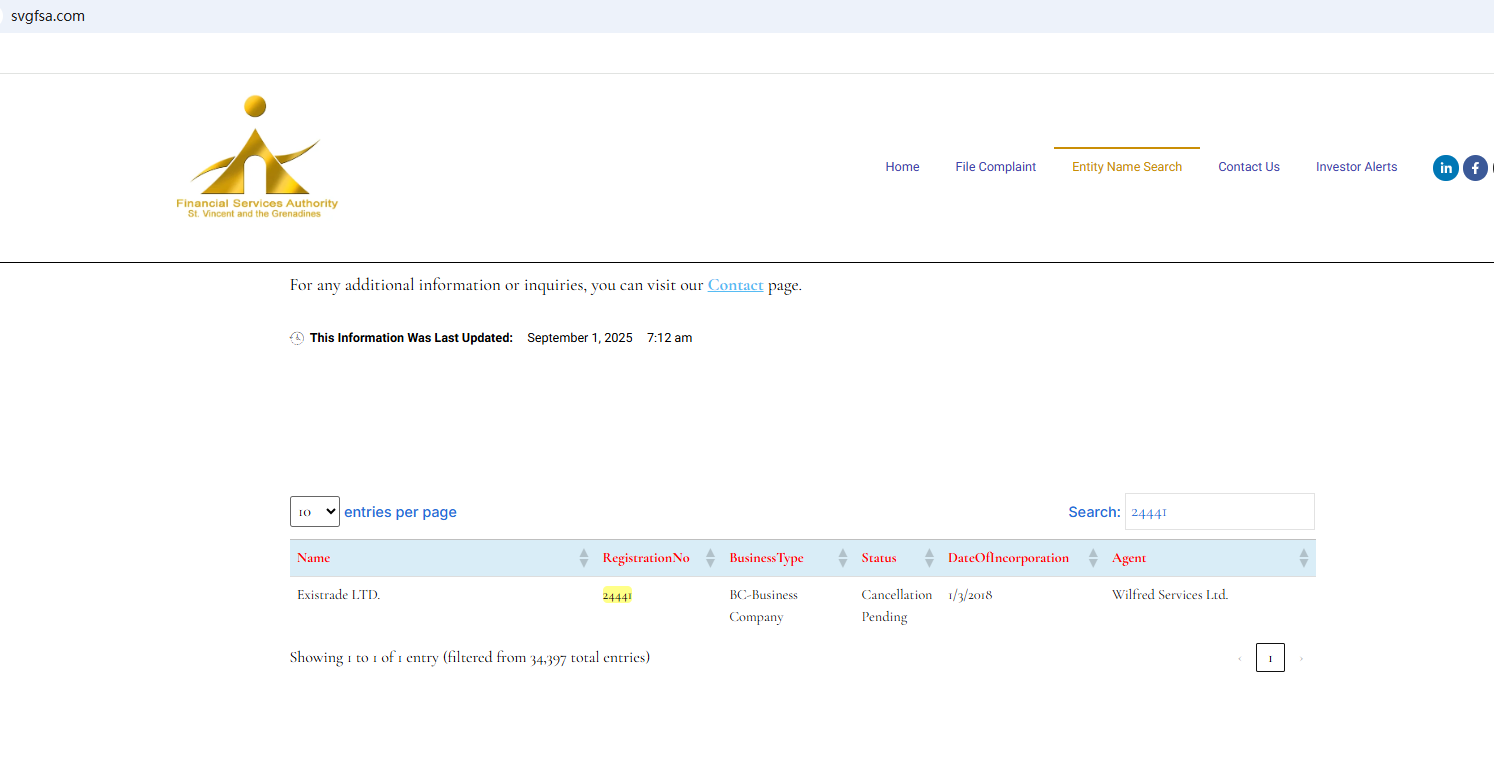Follow the Contact page hyperlink
The height and width of the screenshot is (767, 1494).
(x=735, y=285)
